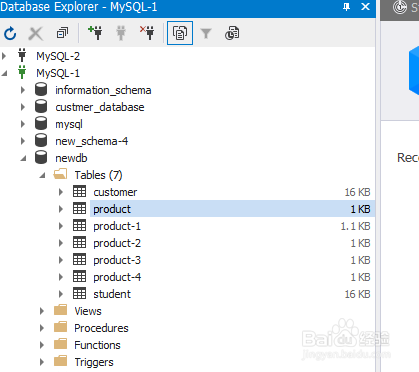This screenshot has height=372, width=419.
Task: Click the MySQL-2 black plug icon
Action: coord(22,55)
